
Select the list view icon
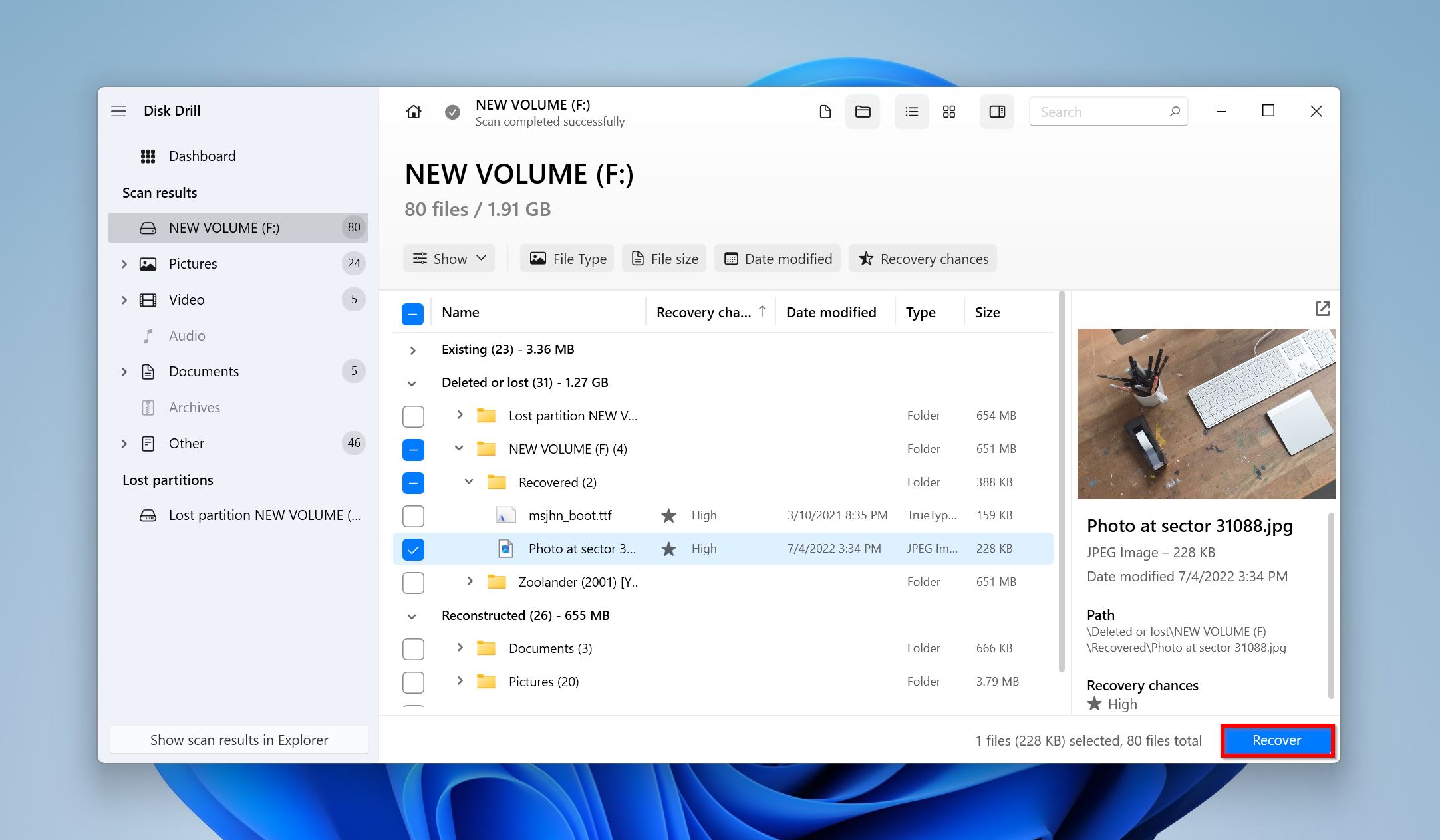pyautogui.click(x=911, y=112)
